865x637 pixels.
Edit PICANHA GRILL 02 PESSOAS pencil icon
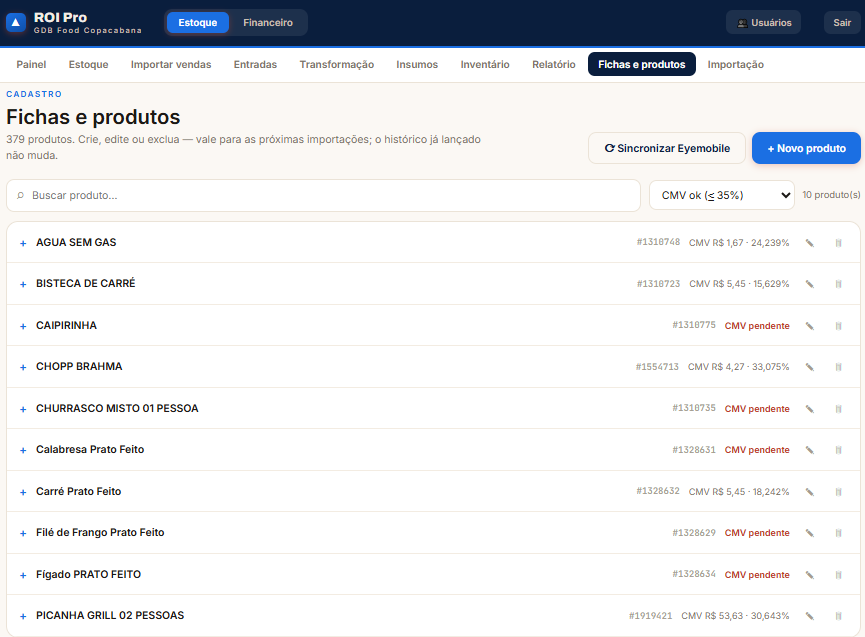809,616
